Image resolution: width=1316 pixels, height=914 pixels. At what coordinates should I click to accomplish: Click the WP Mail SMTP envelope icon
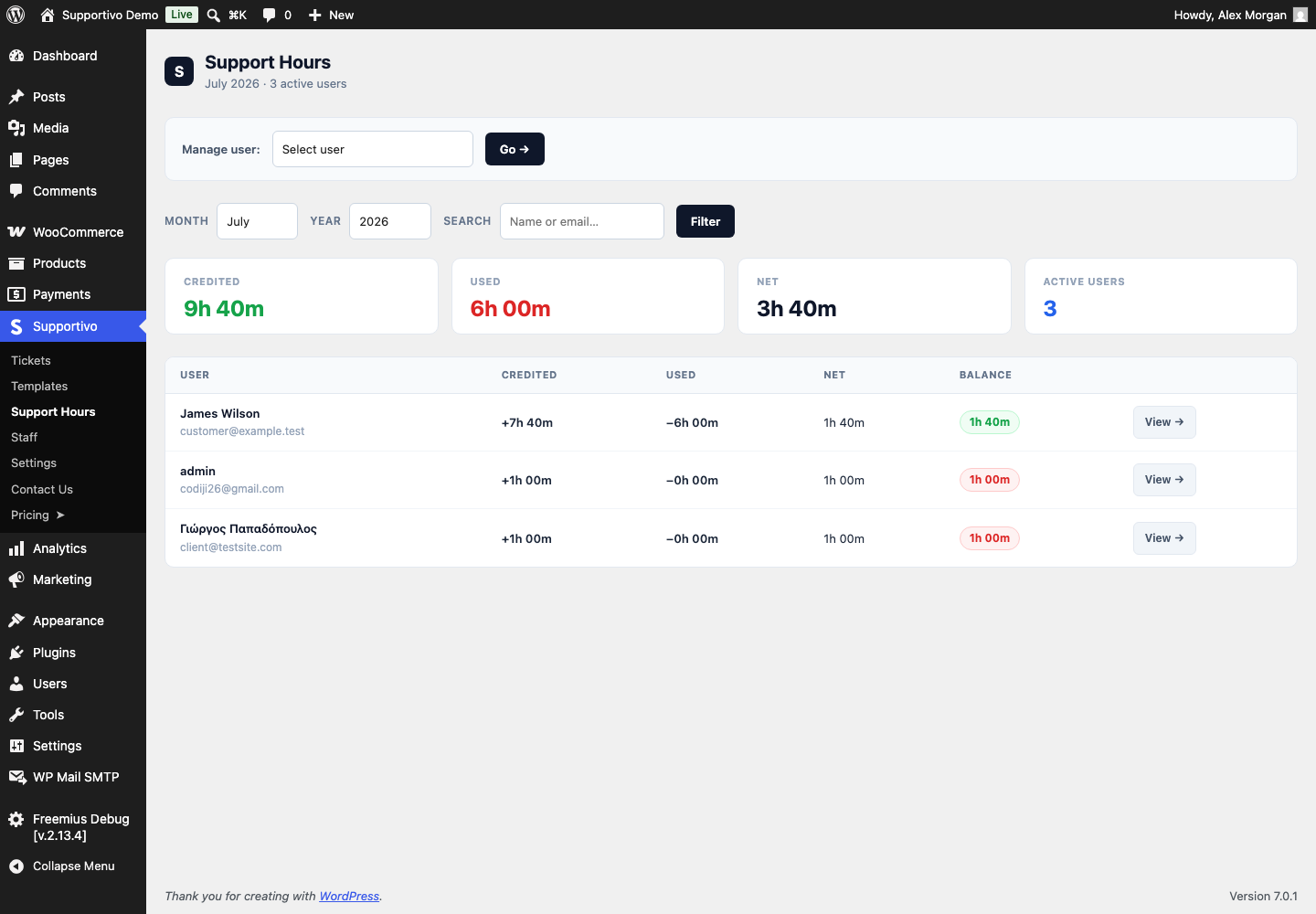coord(16,777)
